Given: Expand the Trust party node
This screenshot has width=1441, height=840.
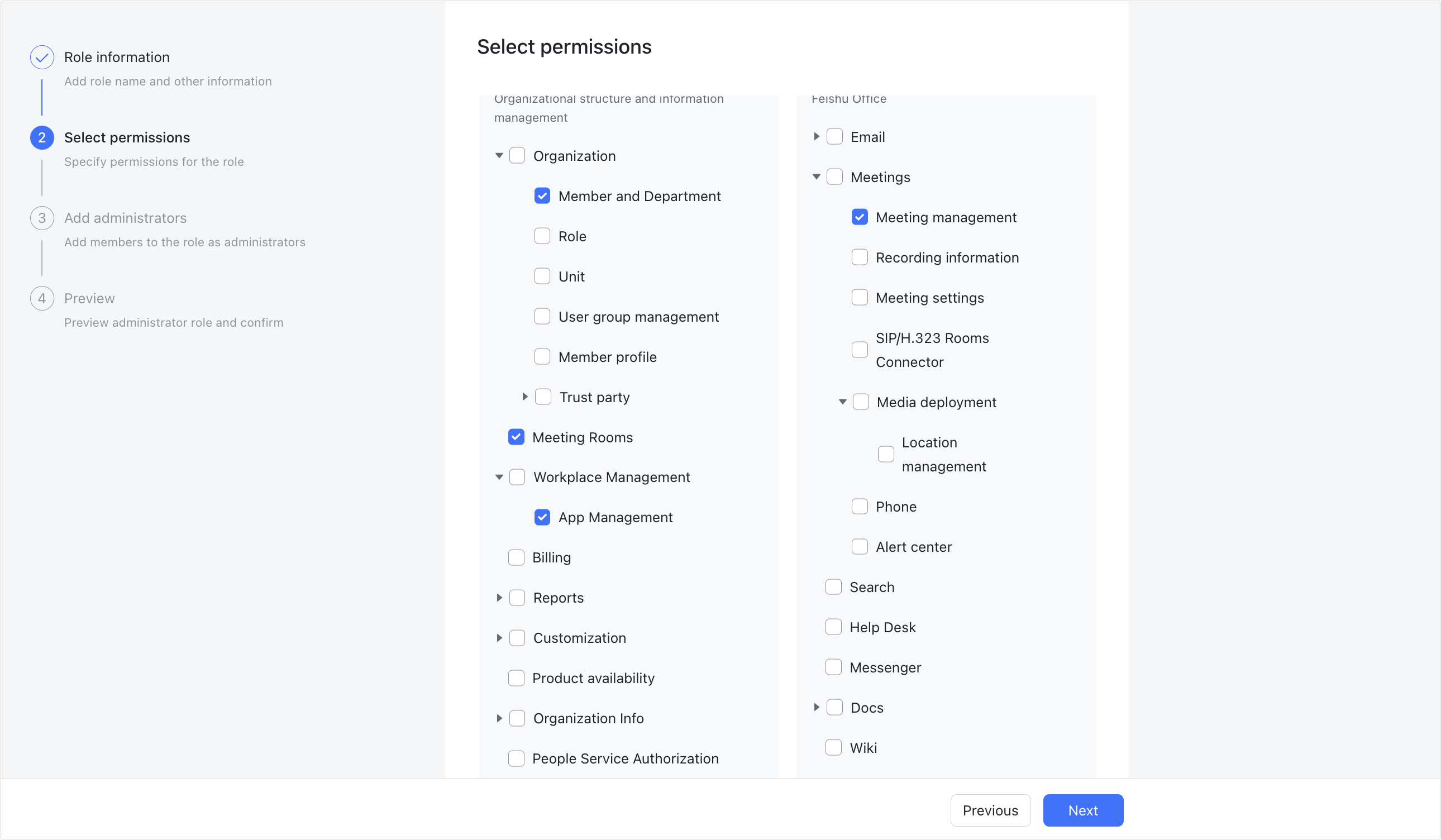Looking at the screenshot, I should coord(525,397).
